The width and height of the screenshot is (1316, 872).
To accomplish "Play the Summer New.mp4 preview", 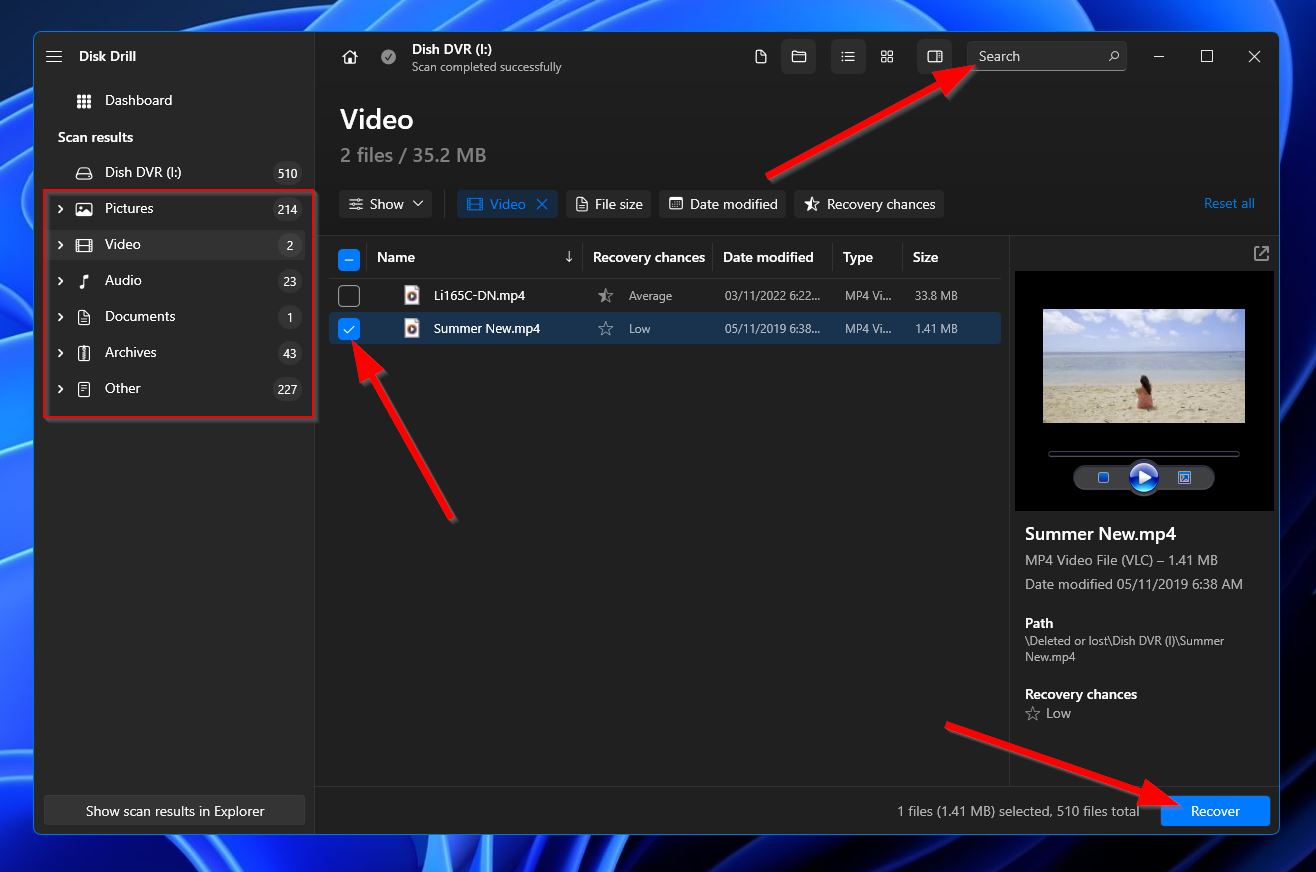I will pyautogui.click(x=1144, y=478).
